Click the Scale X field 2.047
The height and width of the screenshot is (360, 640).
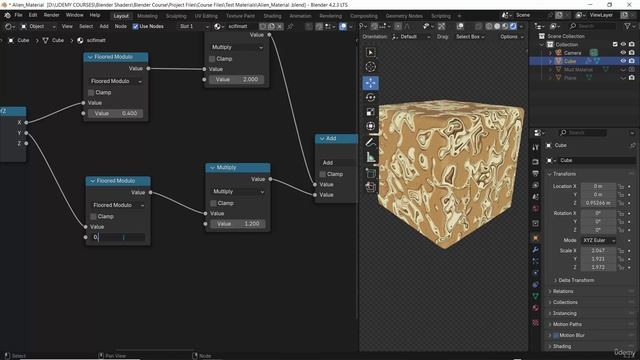598,251
